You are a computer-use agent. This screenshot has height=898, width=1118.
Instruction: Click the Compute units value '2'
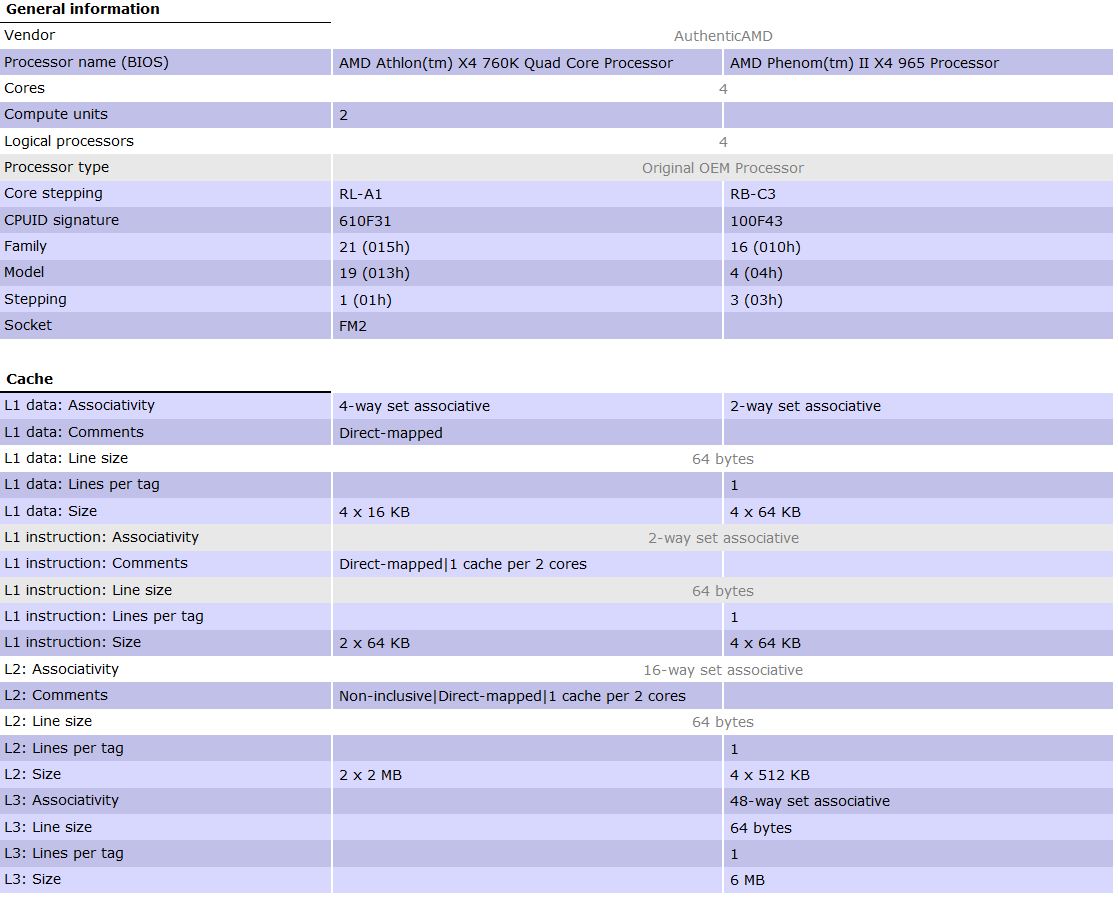344,116
